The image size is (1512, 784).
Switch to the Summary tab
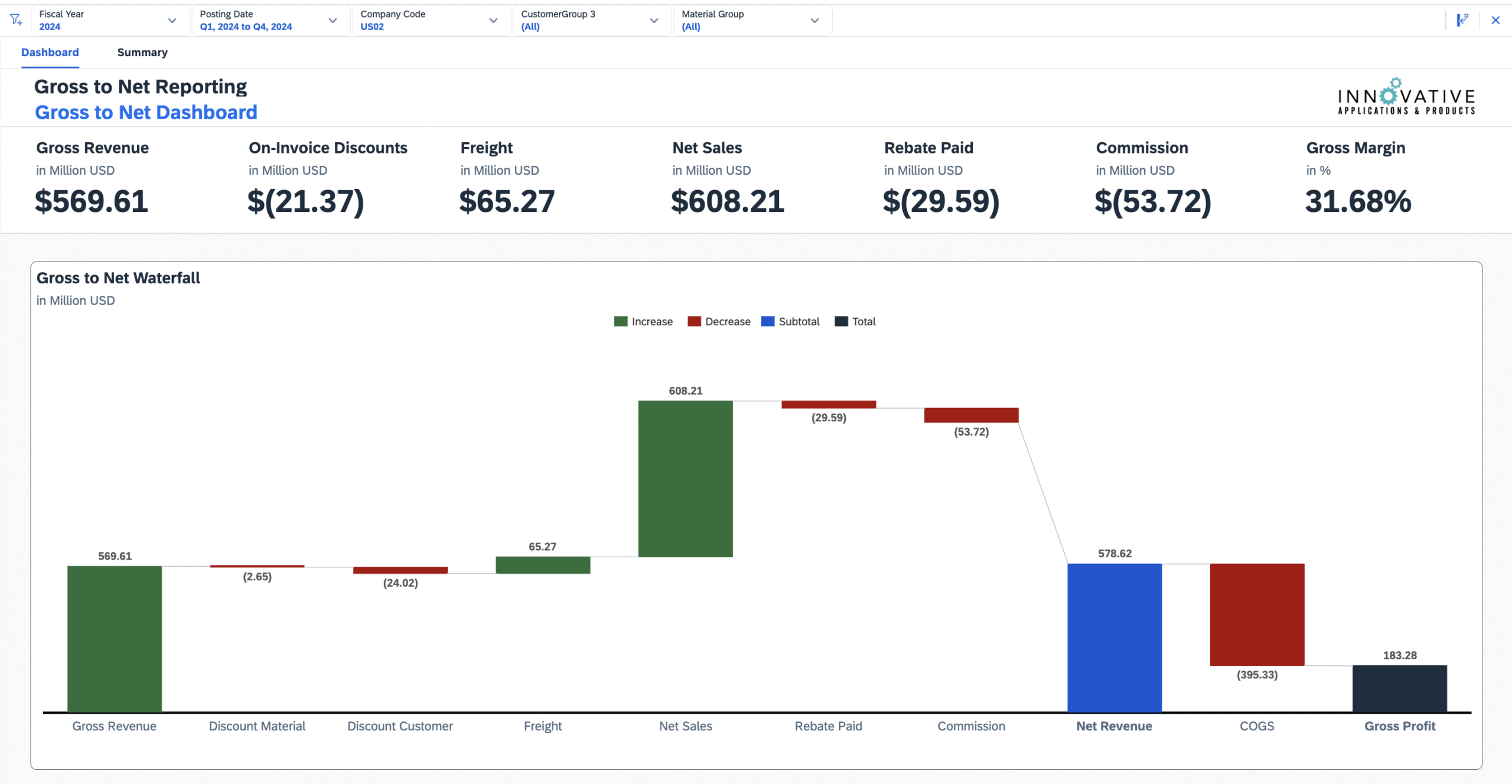tap(142, 53)
